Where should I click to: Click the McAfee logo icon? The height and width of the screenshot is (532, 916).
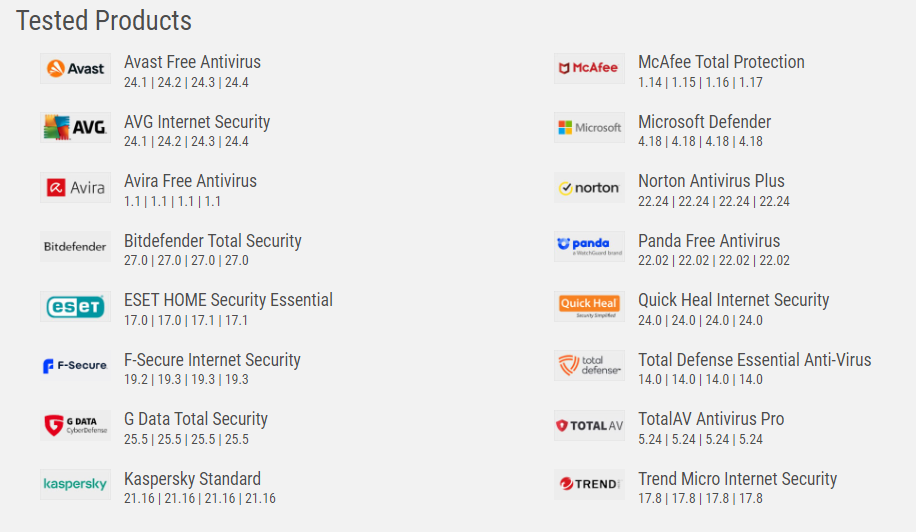tap(589, 69)
